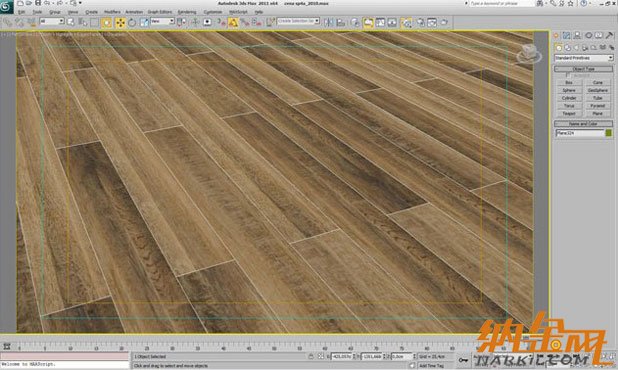Click the green object color swatch
This screenshot has width=618, height=370.
pyautogui.click(x=609, y=133)
